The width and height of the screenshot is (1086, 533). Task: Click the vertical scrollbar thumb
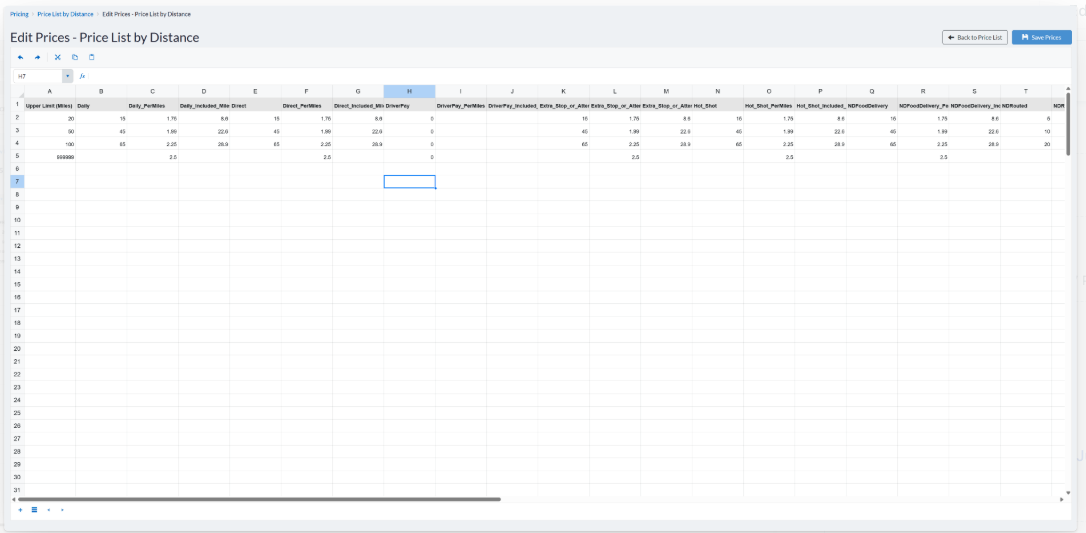click(1069, 123)
